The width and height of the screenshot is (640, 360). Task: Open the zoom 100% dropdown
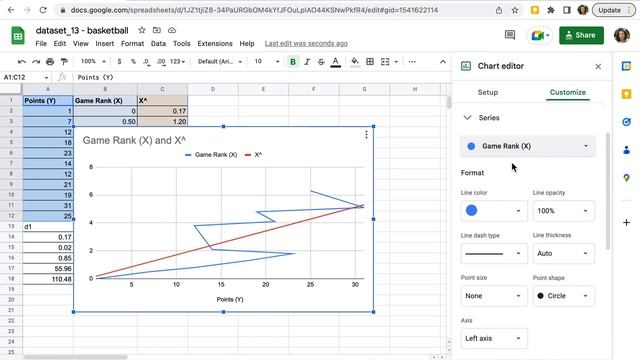tap(93, 62)
